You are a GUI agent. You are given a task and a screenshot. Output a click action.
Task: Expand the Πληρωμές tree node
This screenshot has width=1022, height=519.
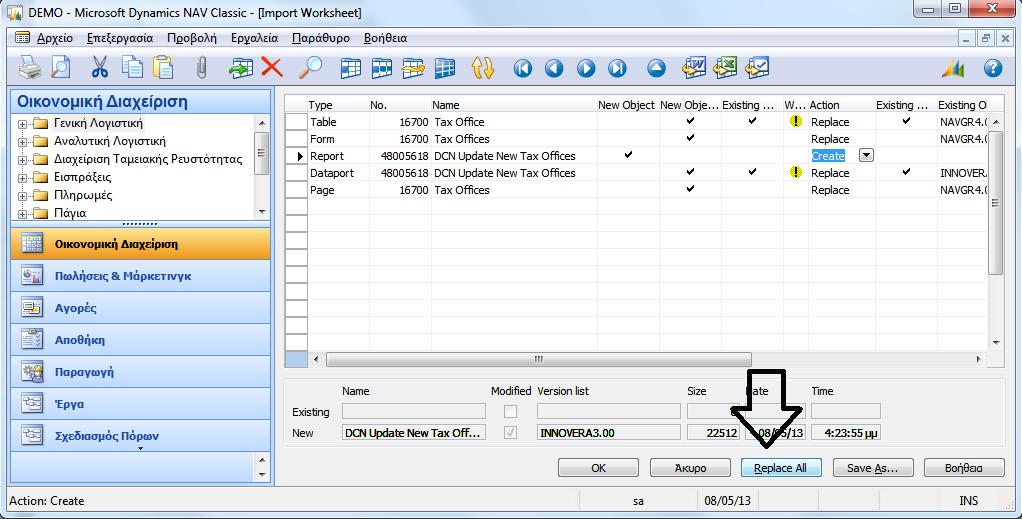23,196
